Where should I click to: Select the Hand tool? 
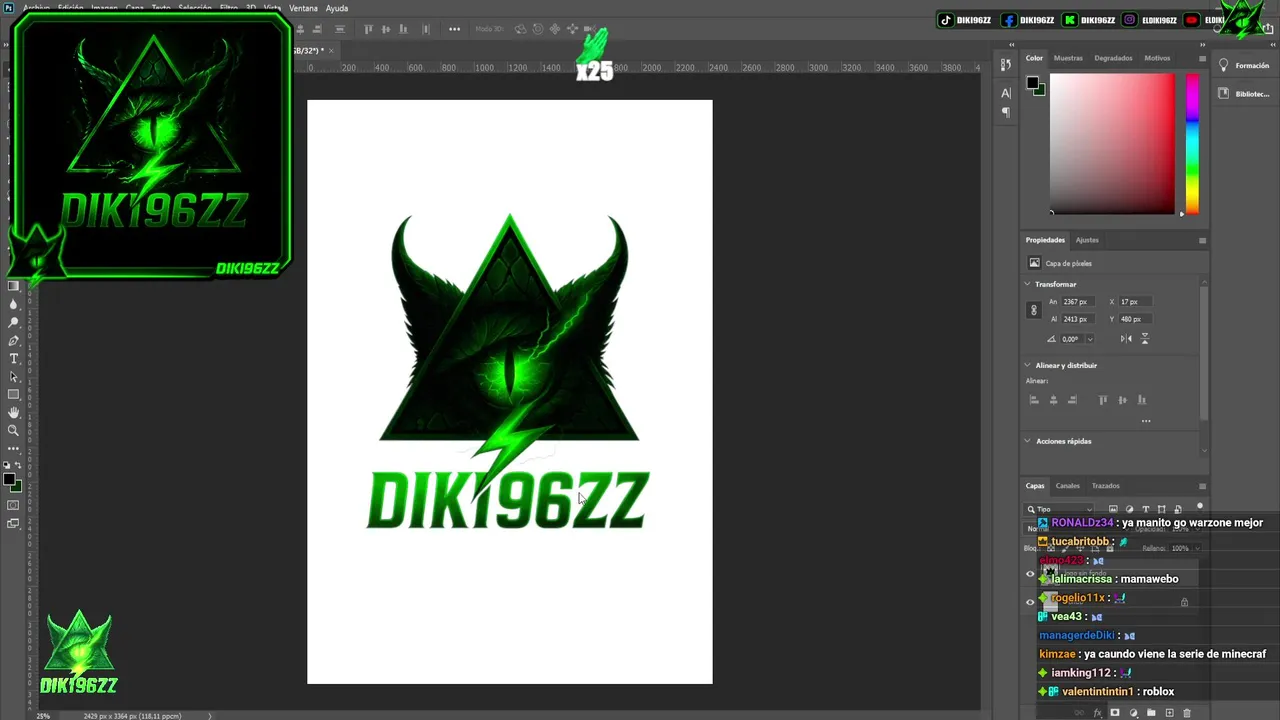(x=14, y=412)
